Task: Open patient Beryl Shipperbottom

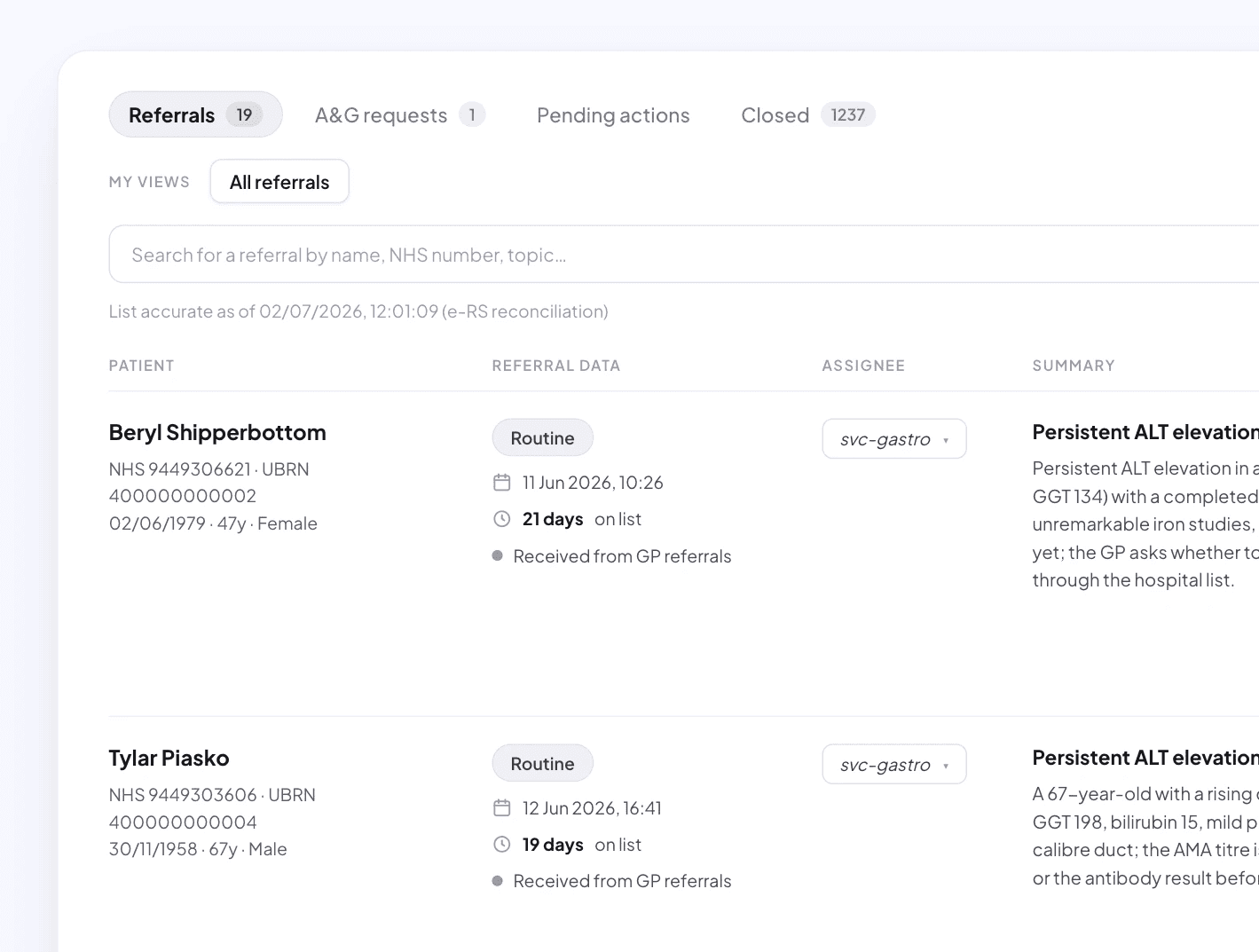Action: tap(217, 433)
